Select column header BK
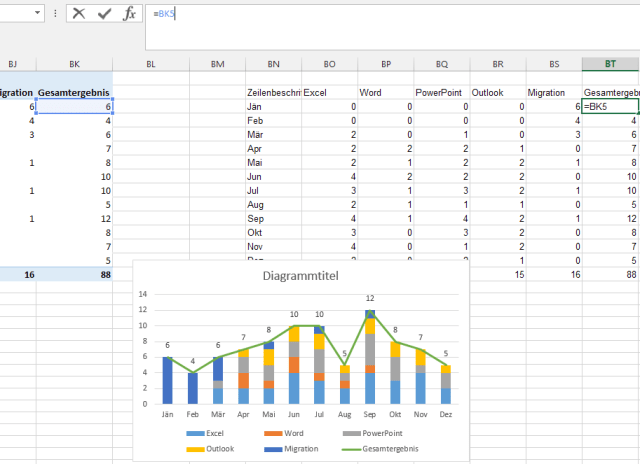This screenshot has width=640, height=464. tap(74, 64)
